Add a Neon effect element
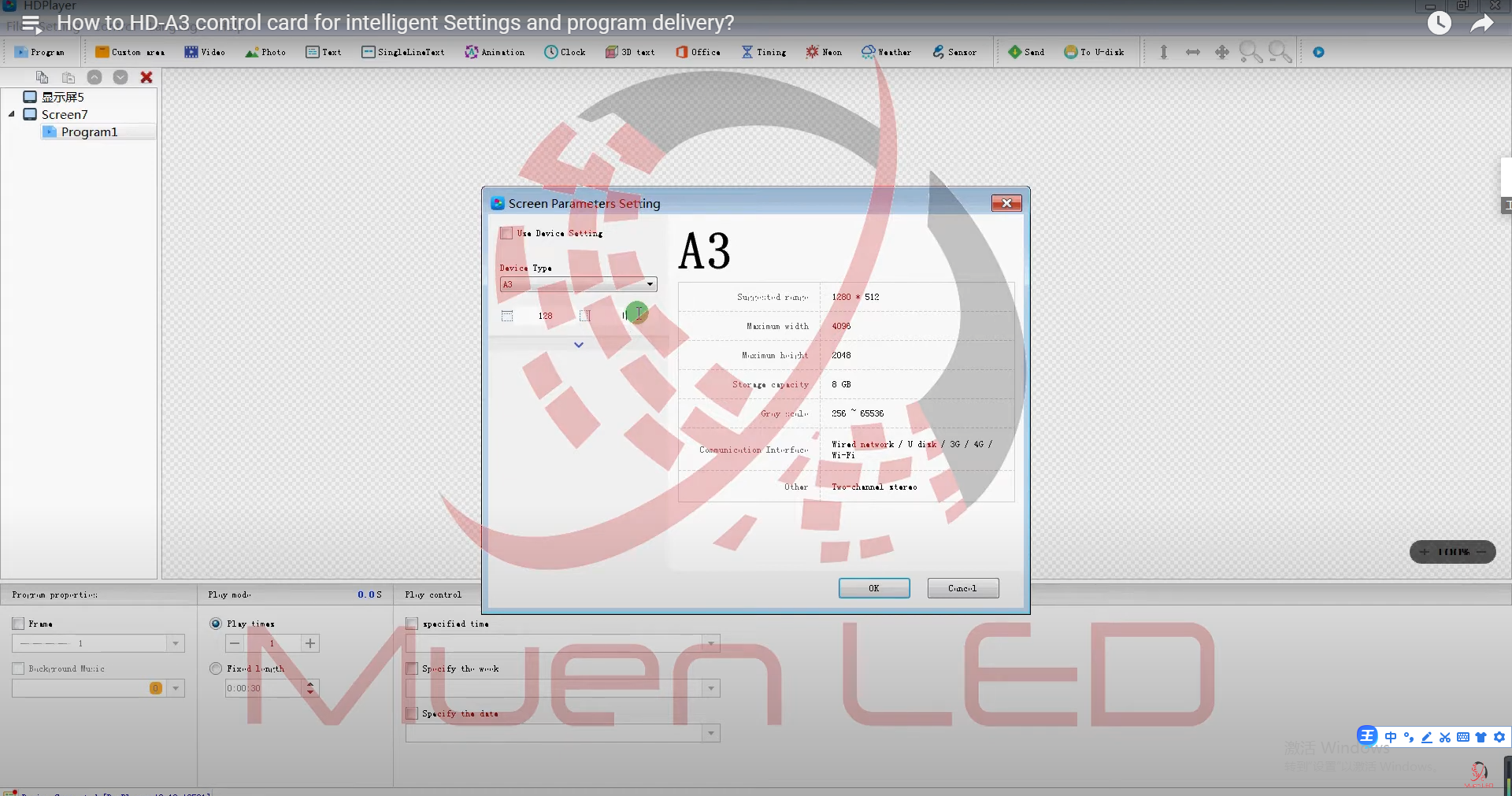The width and height of the screenshot is (1512, 796). pos(823,52)
